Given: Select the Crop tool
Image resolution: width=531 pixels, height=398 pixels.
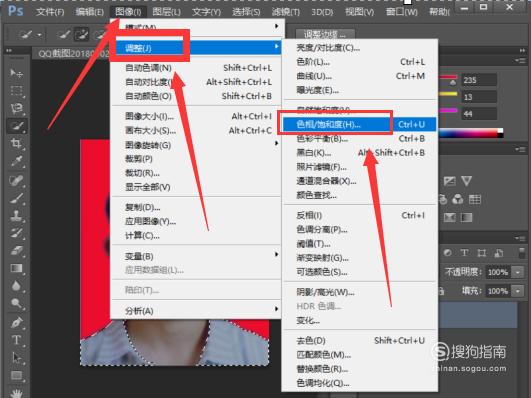Looking at the screenshot, I should tap(16, 144).
